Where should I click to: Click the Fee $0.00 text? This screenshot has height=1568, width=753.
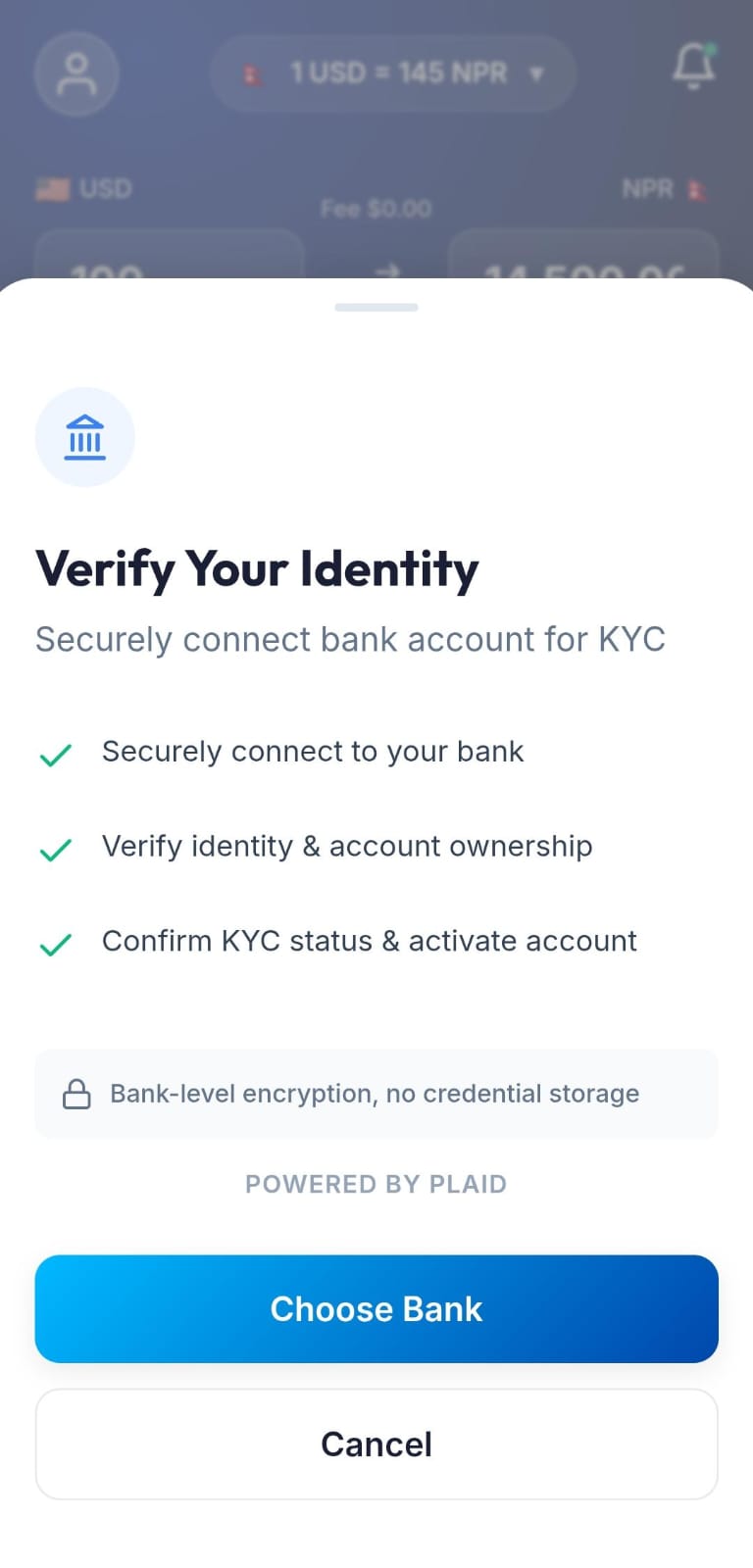click(x=376, y=207)
